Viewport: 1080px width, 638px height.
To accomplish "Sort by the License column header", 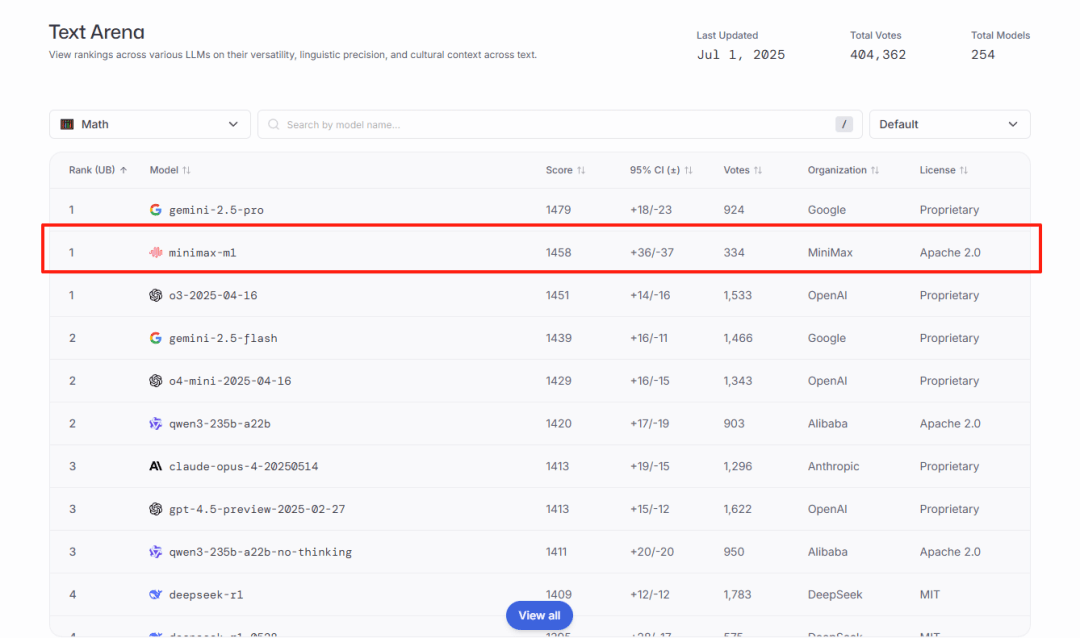I will [944, 170].
